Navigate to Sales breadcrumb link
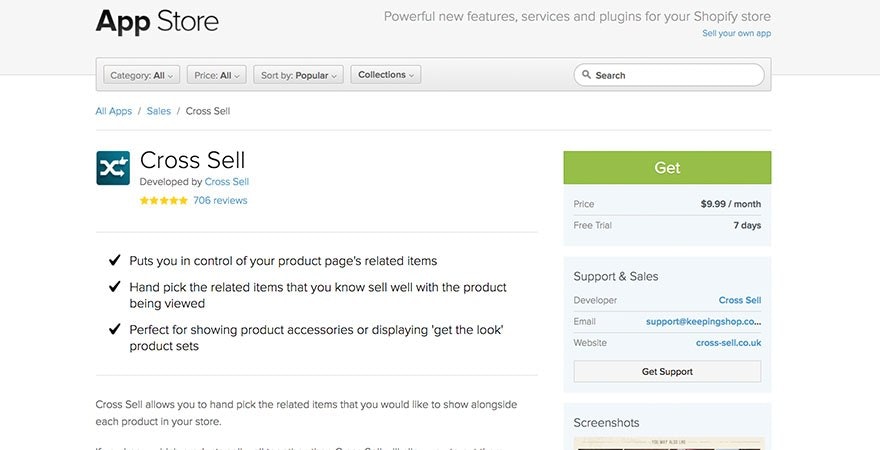 (158, 111)
